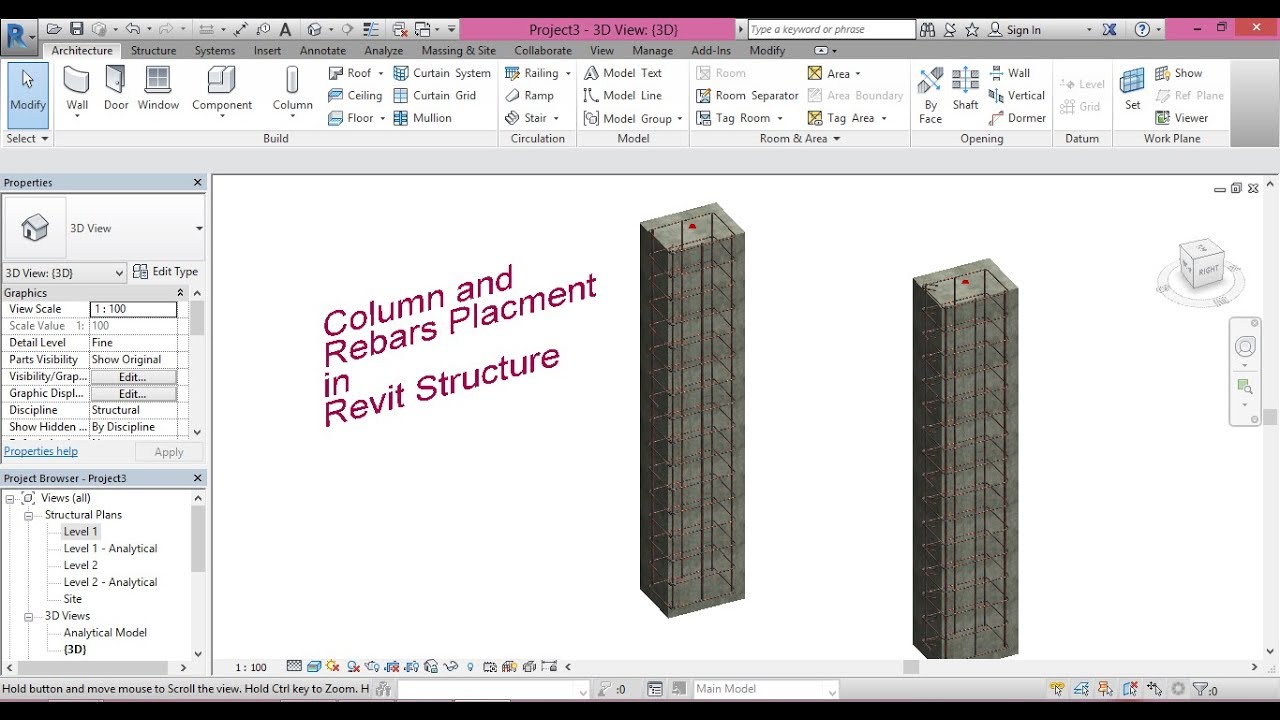Open the Collaborate ribbon tab
This screenshot has width=1280, height=720.
tap(543, 51)
